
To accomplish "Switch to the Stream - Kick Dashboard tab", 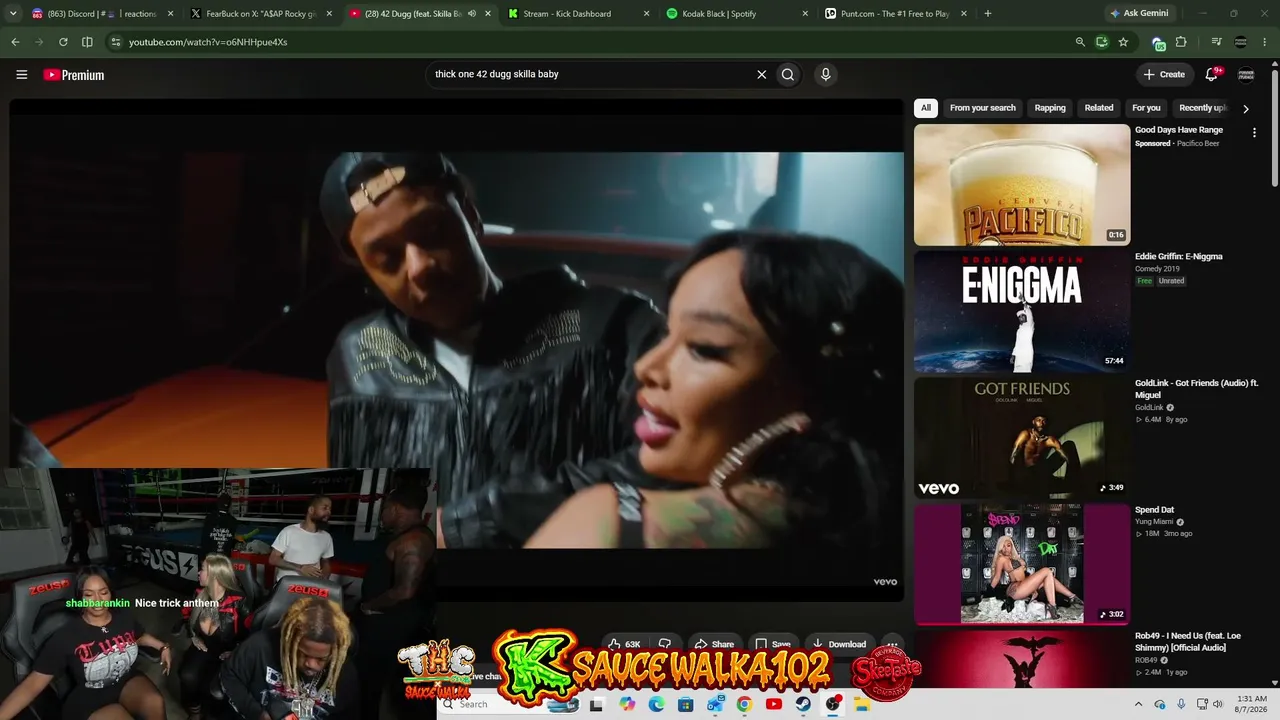I will pyautogui.click(x=578, y=14).
